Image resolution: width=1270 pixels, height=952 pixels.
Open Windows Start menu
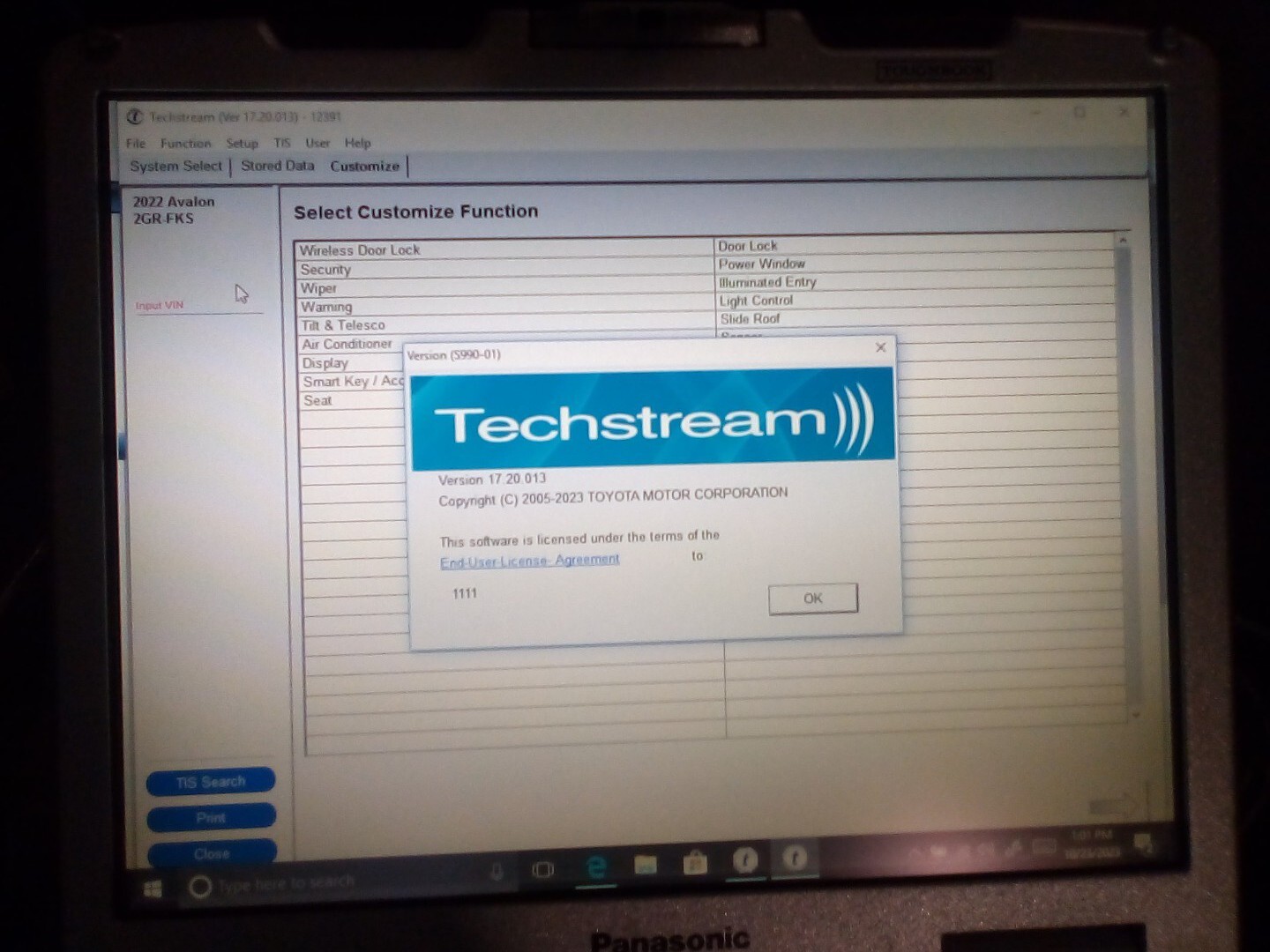point(153,889)
